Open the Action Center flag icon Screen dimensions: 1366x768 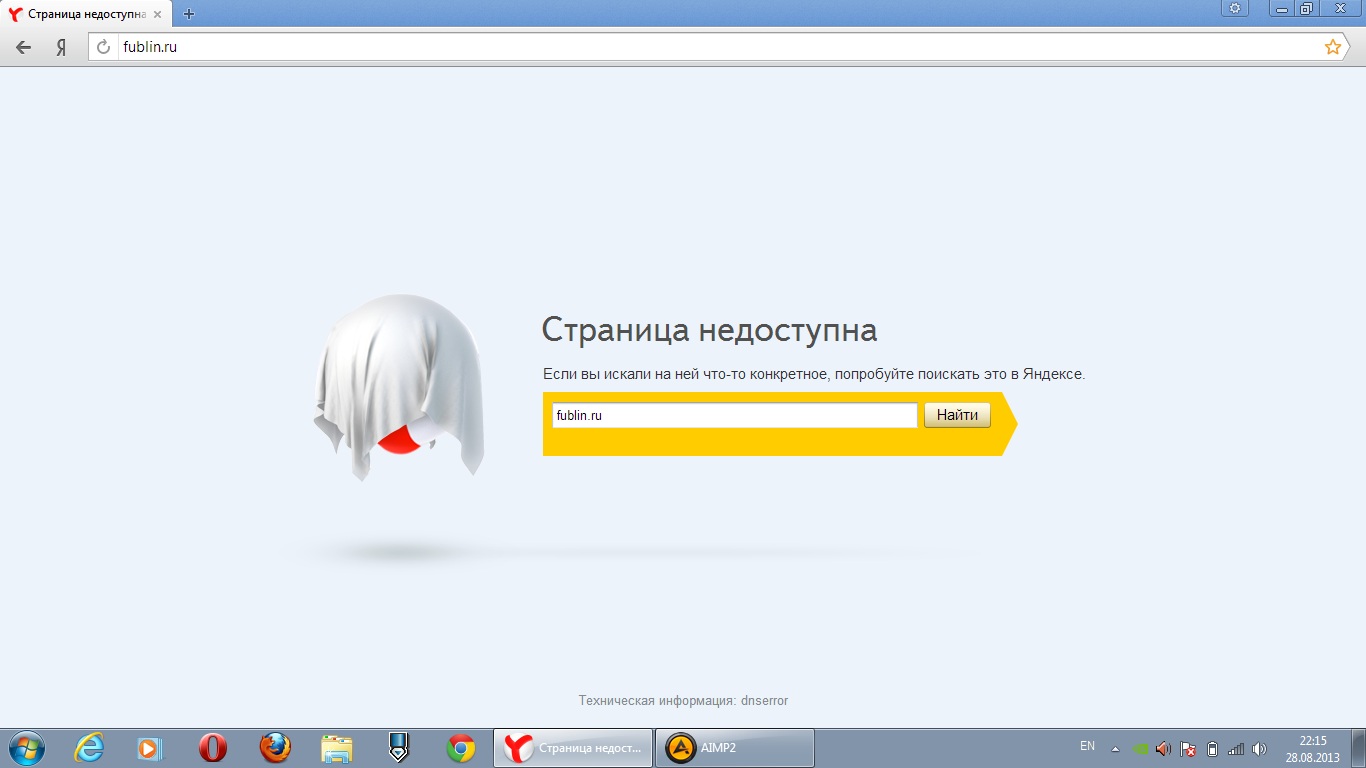(x=1188, y=748)
